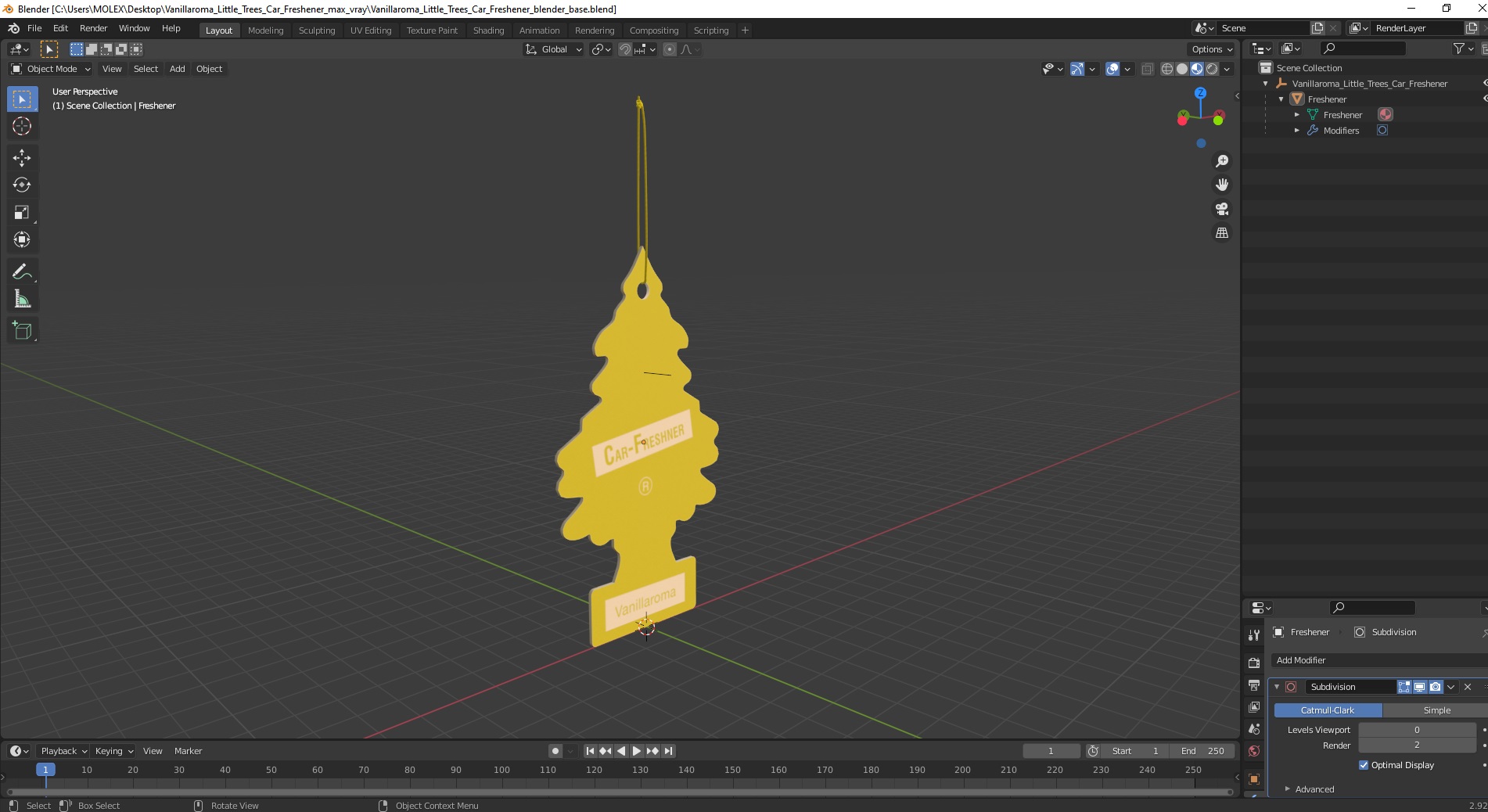
Task: Open the Global transform orientation dropdown
Action: pyautogui.click(x=554, y=49)
